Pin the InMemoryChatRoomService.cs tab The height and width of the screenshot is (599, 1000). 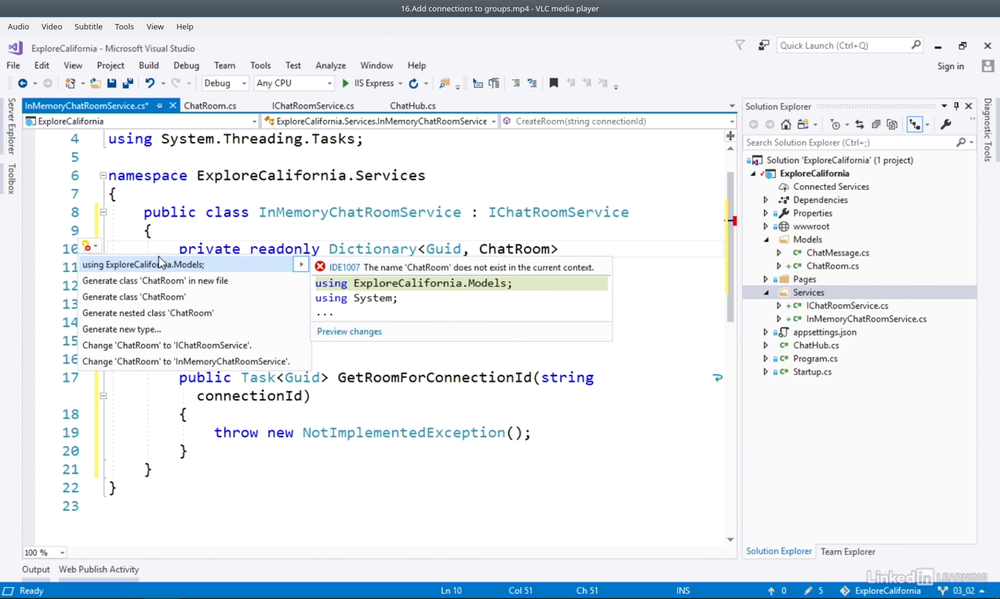(x=159, y=106)
